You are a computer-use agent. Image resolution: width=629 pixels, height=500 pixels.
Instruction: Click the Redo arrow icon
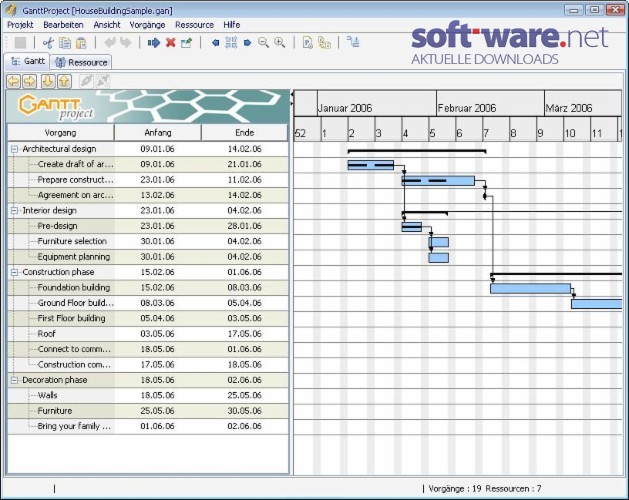126,42
